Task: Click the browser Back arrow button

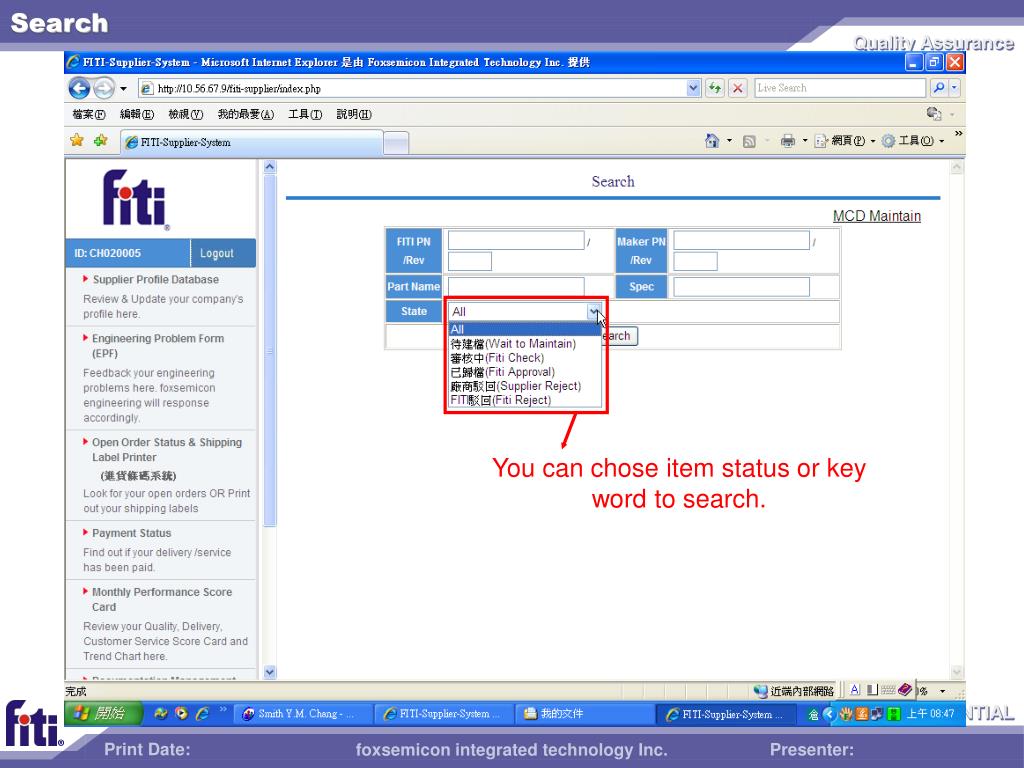Action: pos(79,88)
